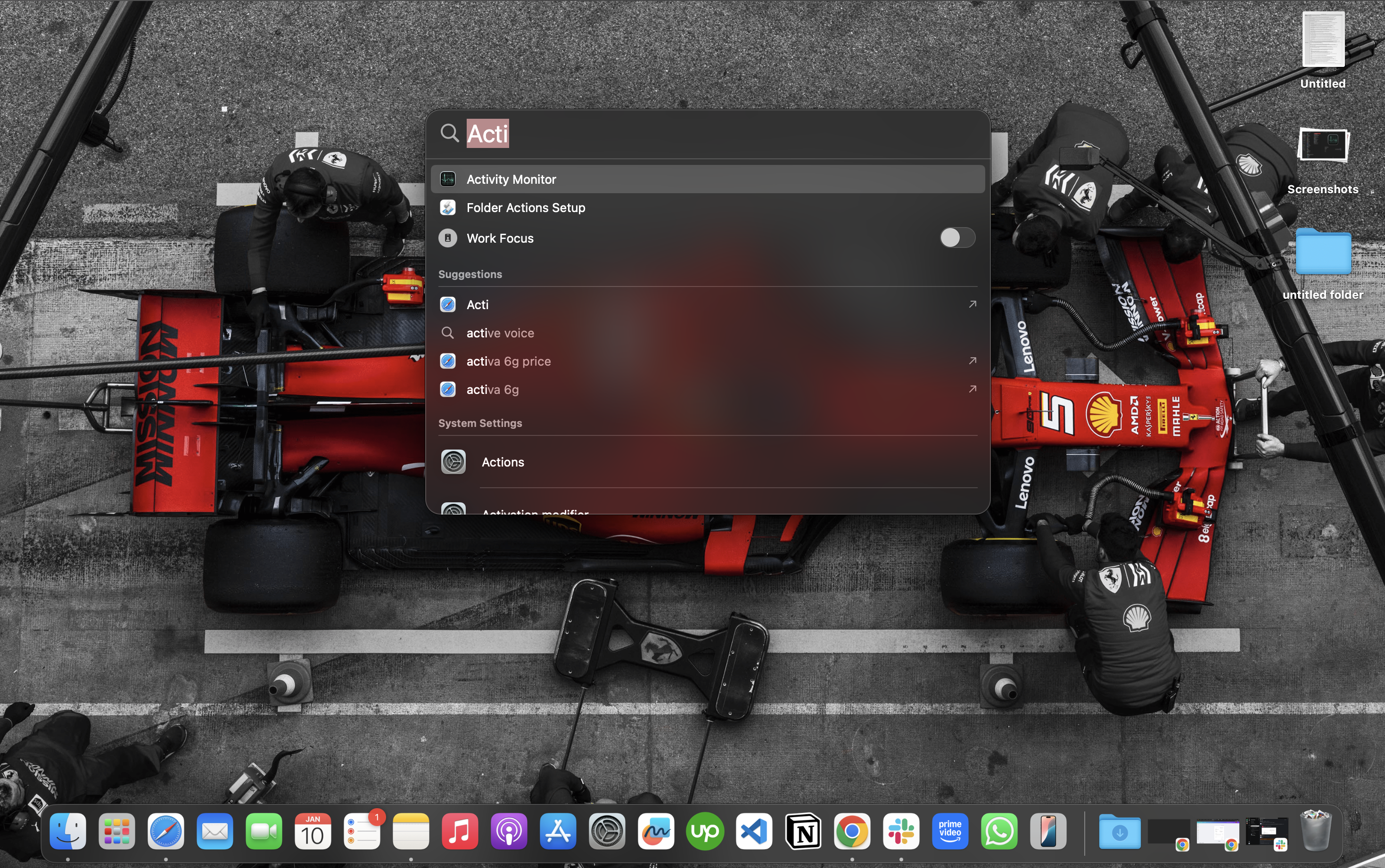Open Visual Studio Code in Dock
The width and height of the screenshot is (1385, 868).
pyautogui.click(x=754, y=831)
